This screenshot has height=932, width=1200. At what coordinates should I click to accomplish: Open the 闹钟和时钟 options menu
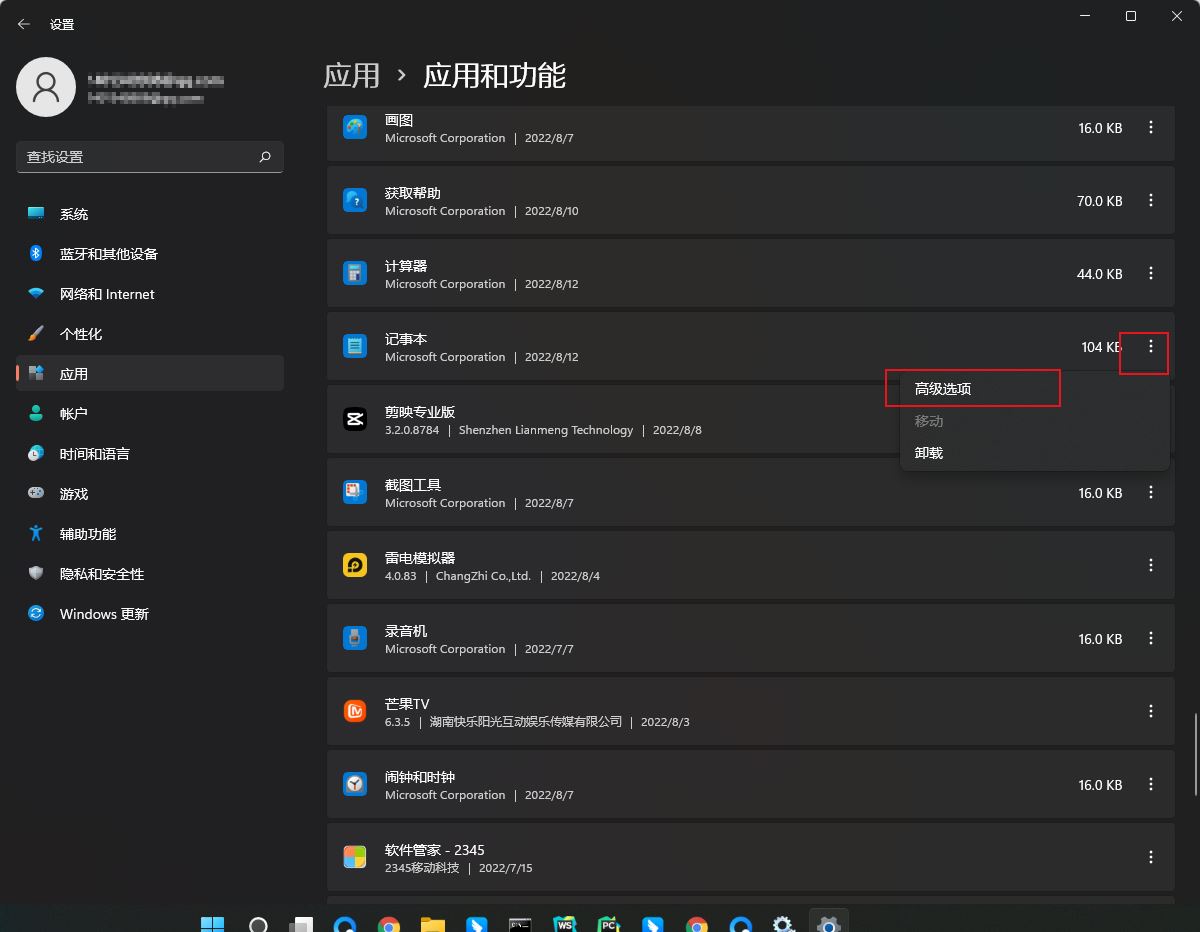tap(1151, 784)
